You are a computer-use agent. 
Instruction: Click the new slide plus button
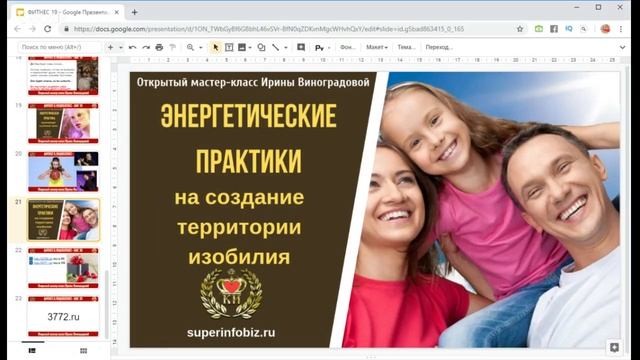pos(110,47)
